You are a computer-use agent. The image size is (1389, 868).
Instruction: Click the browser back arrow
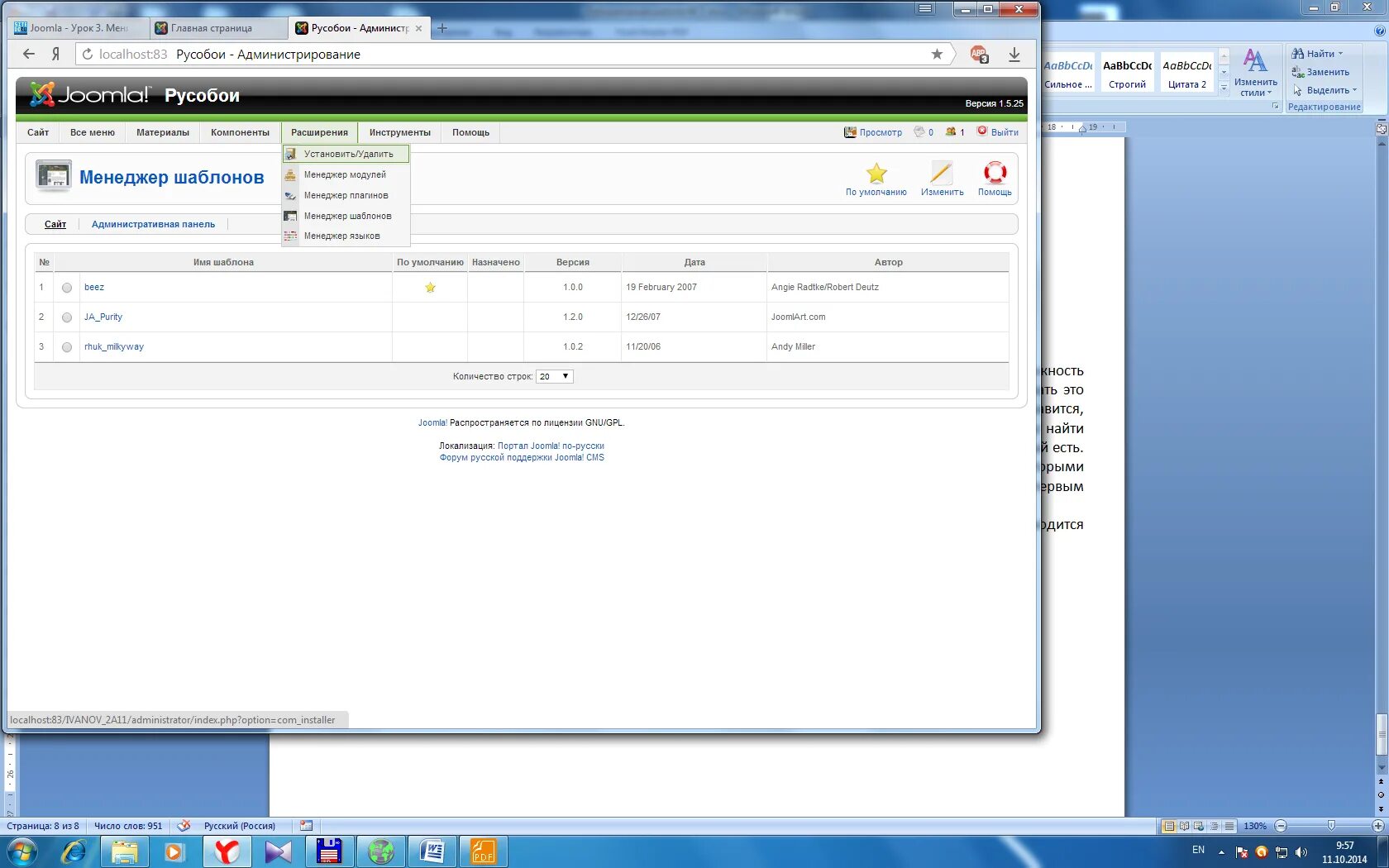tap(29, 54)
